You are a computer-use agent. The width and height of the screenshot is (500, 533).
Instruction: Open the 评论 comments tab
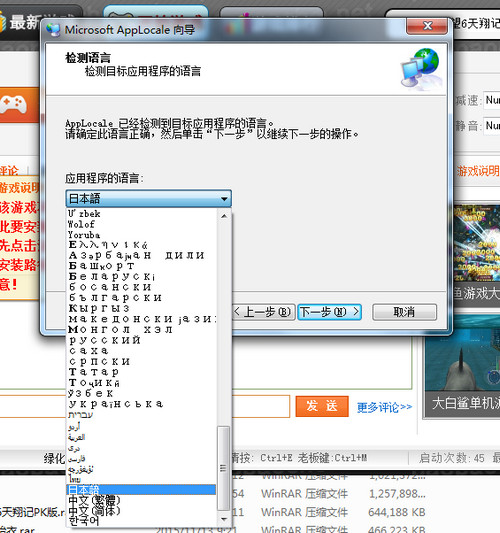[x=9, y=171]
